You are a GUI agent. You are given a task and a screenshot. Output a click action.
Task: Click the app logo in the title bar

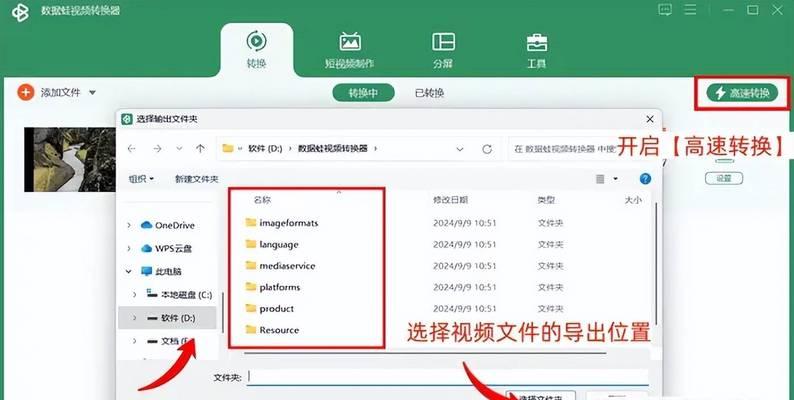click(x=20, y=12)
